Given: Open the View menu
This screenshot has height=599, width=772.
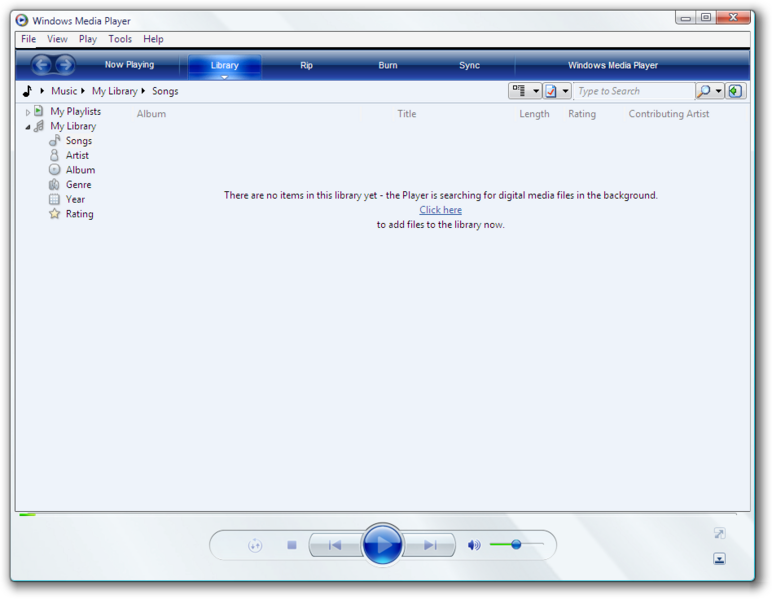Looking at the screenshot, I should point(57,39).
